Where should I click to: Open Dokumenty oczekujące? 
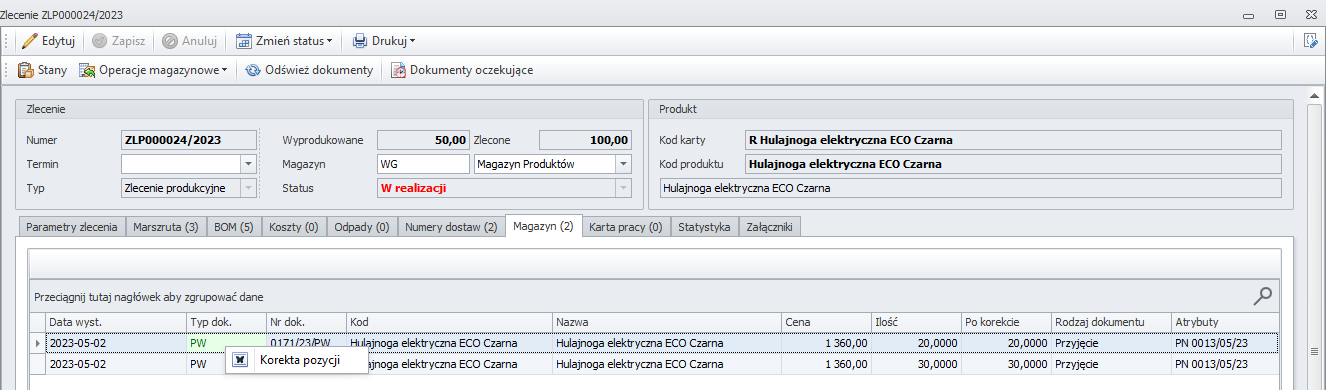(x=462, y=70)
